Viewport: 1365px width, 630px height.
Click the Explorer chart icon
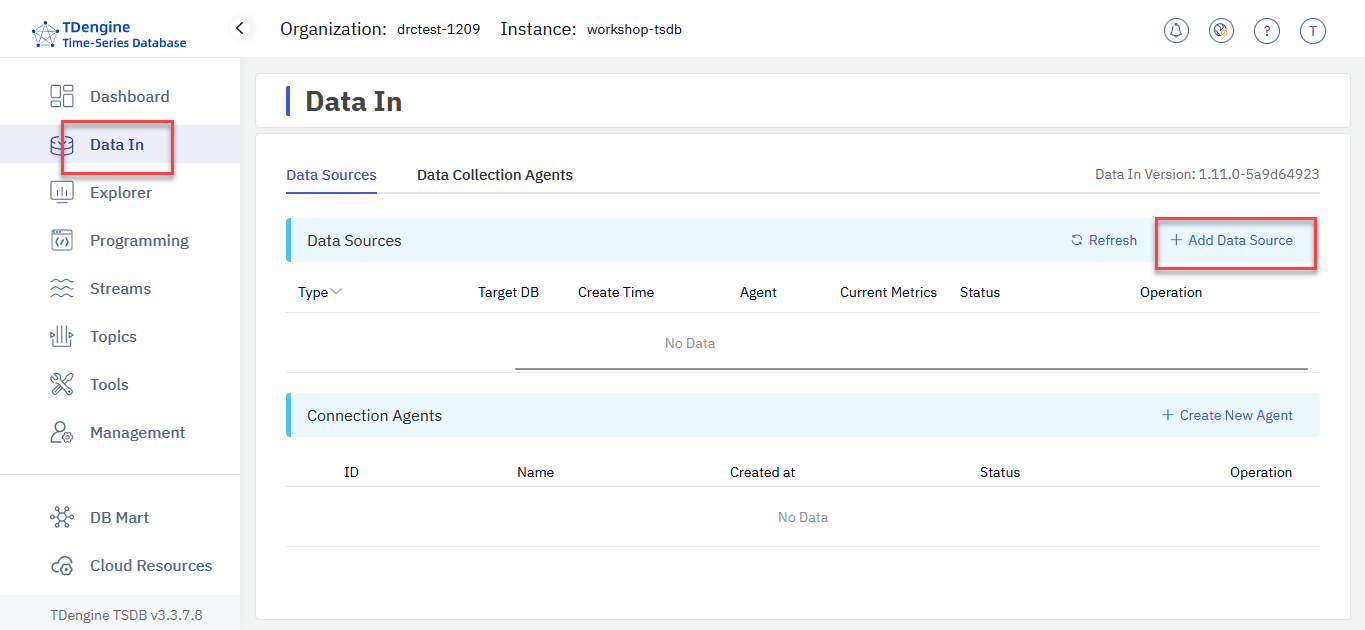[62, 192]
